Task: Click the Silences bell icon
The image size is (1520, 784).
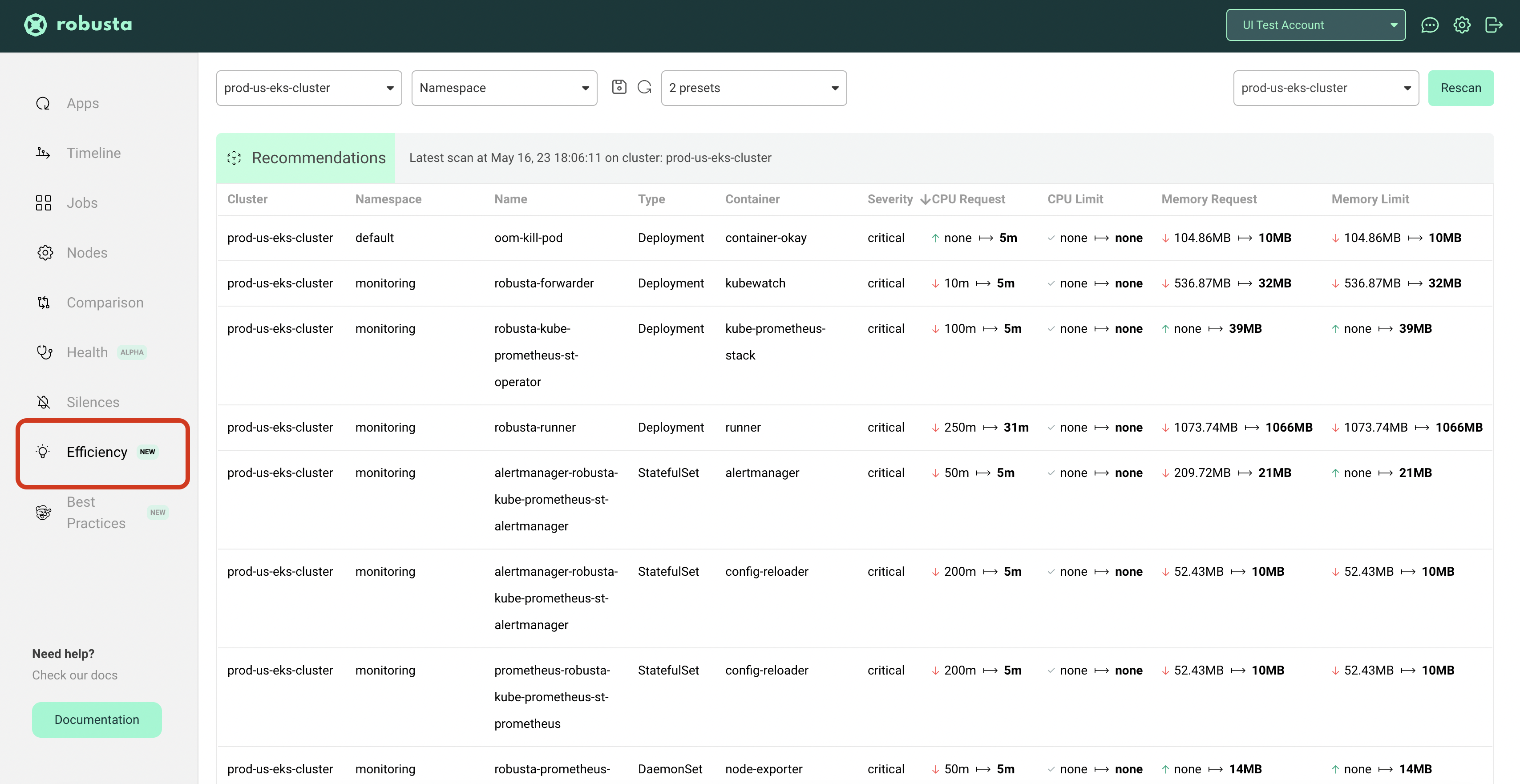Action: [44, 402]
